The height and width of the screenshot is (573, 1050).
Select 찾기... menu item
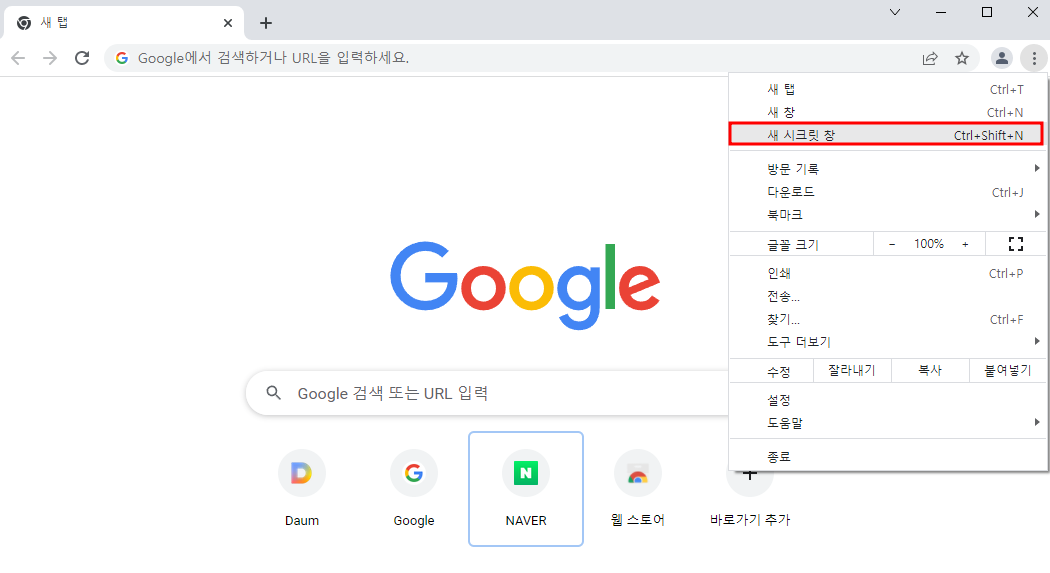pyautogui.click(x=888, y=319)
